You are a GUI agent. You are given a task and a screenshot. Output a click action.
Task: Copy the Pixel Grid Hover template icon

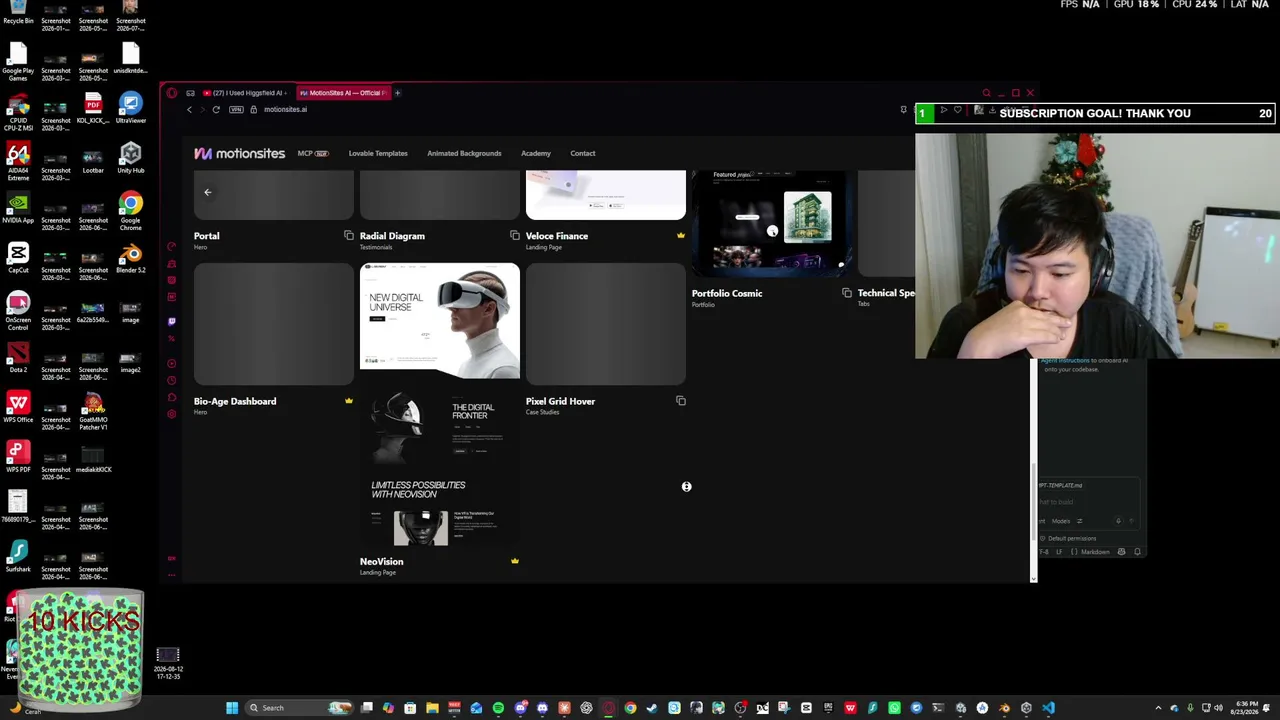681,401
